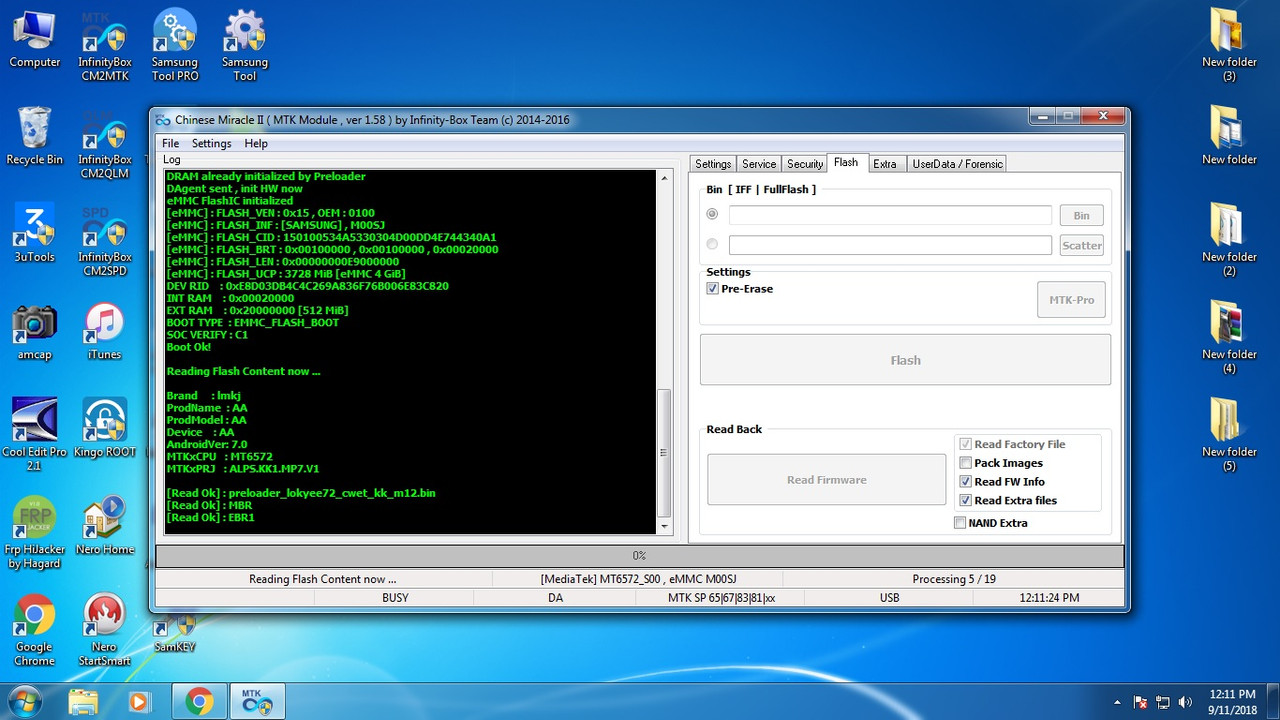Switch to the Settings tab
The width and height of the screenshot is (1280, 720).
(x=713, y=164)
